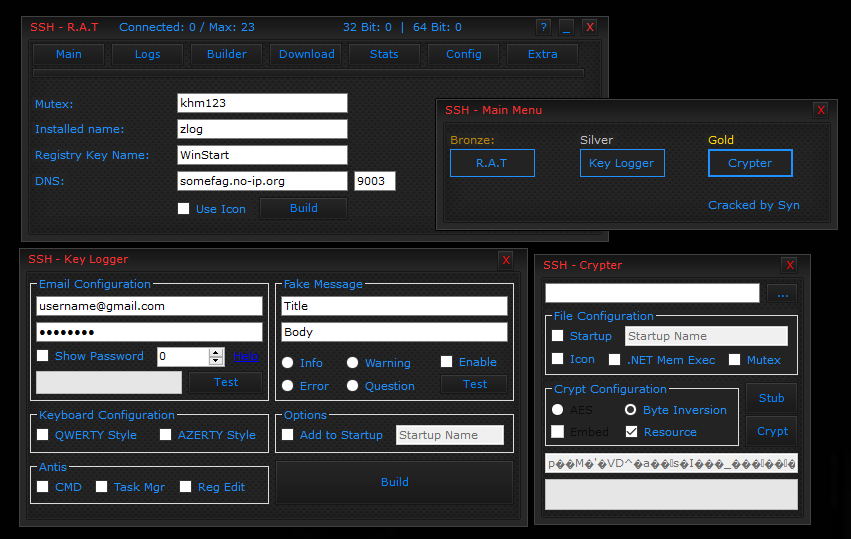
Task: Toggle the Fake Message Enable checkbox
Action: tap(446, 362)
